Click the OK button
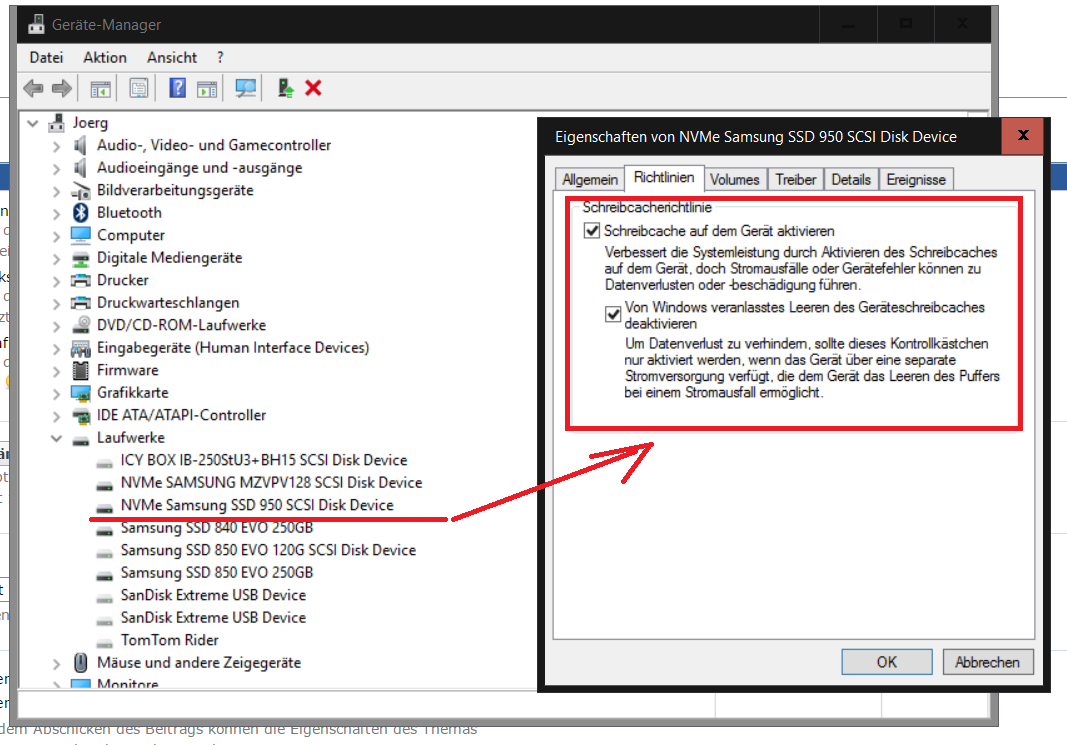Image resolution: width=1067 pixels, height=745 pixels. click(x=887, y=662)
